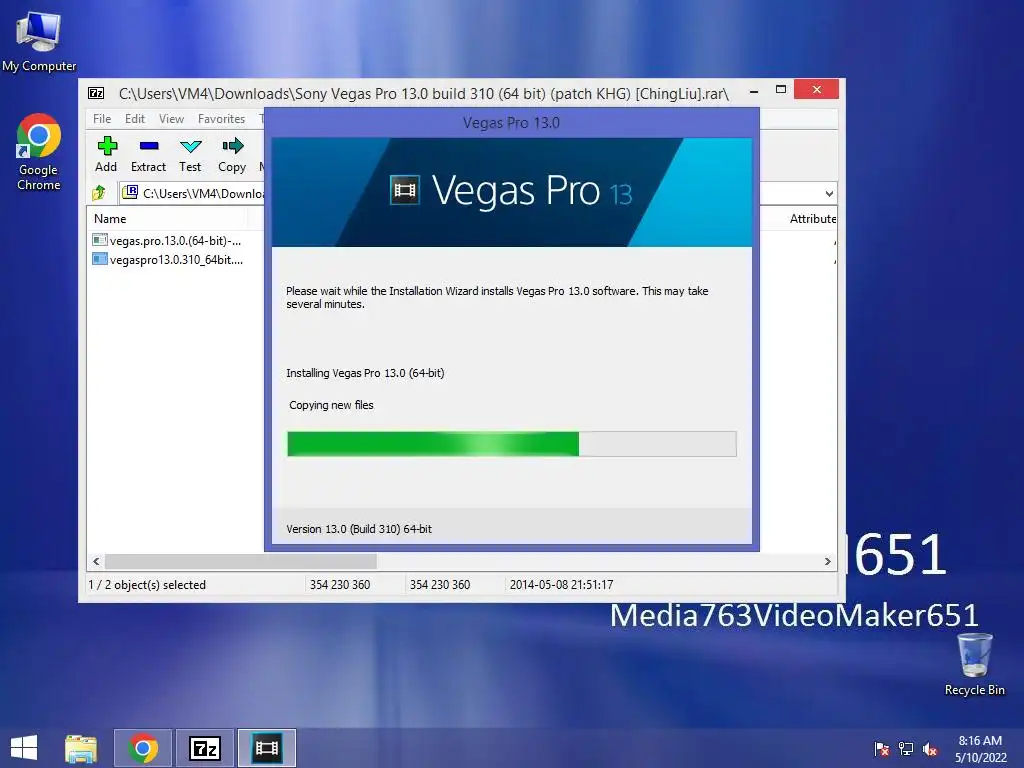This screenshot has width=1024, height=768.
Task: Click the 7-Zip horizontal scrollbar thumb
Action: 241,562
